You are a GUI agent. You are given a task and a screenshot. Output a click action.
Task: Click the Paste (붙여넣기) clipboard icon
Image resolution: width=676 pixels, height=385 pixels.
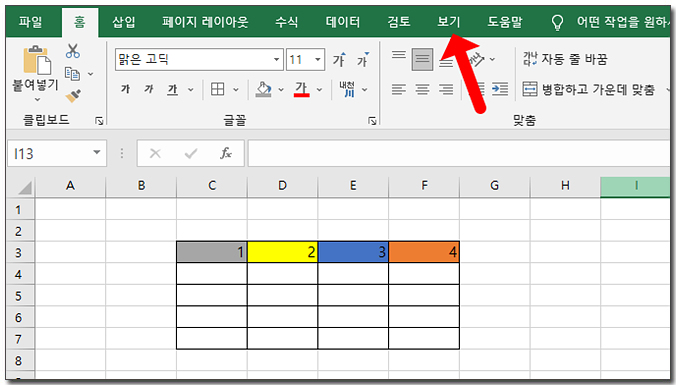[37, 60]
